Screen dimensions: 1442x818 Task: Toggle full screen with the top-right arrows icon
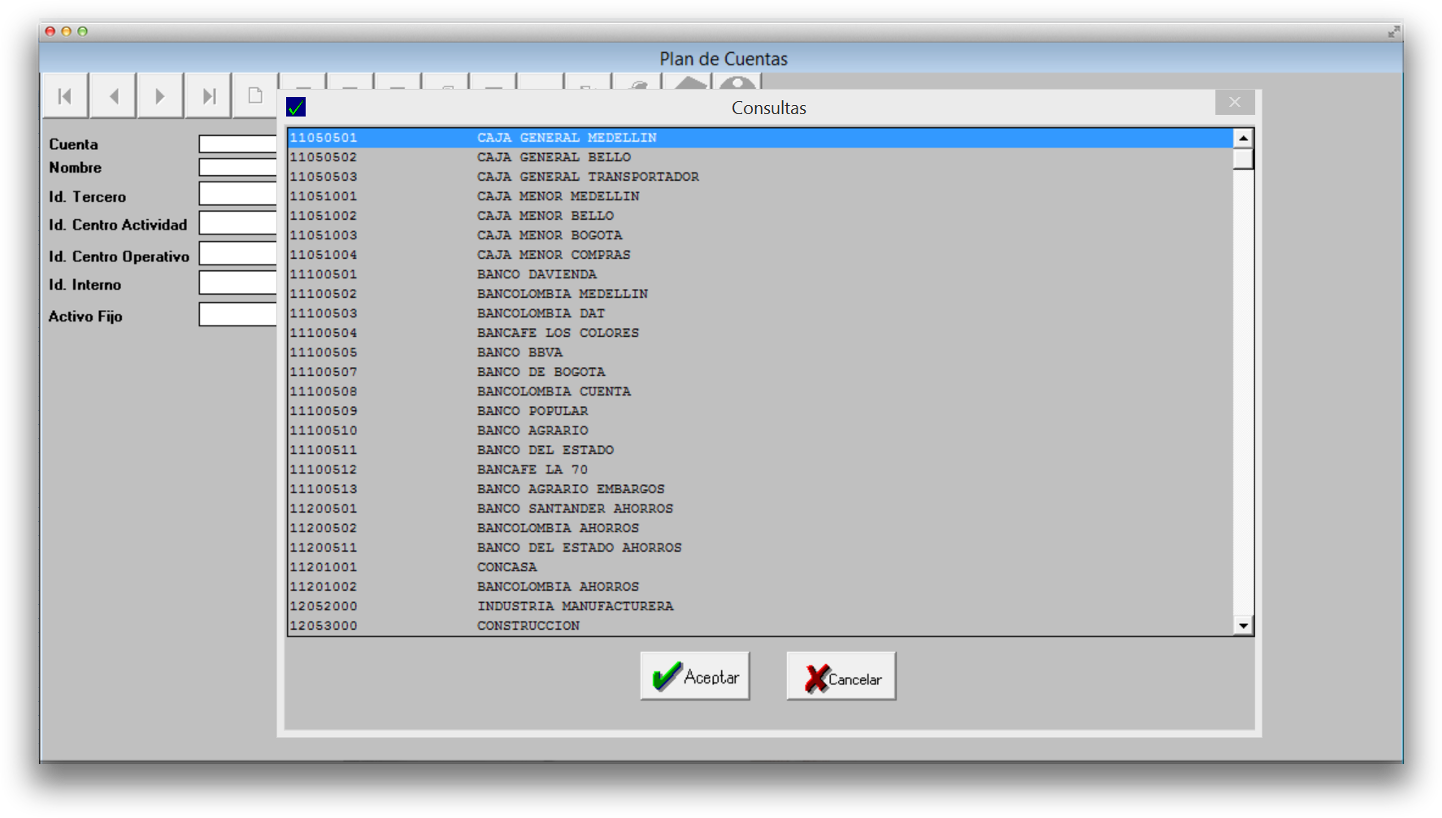coord(1394,32)
